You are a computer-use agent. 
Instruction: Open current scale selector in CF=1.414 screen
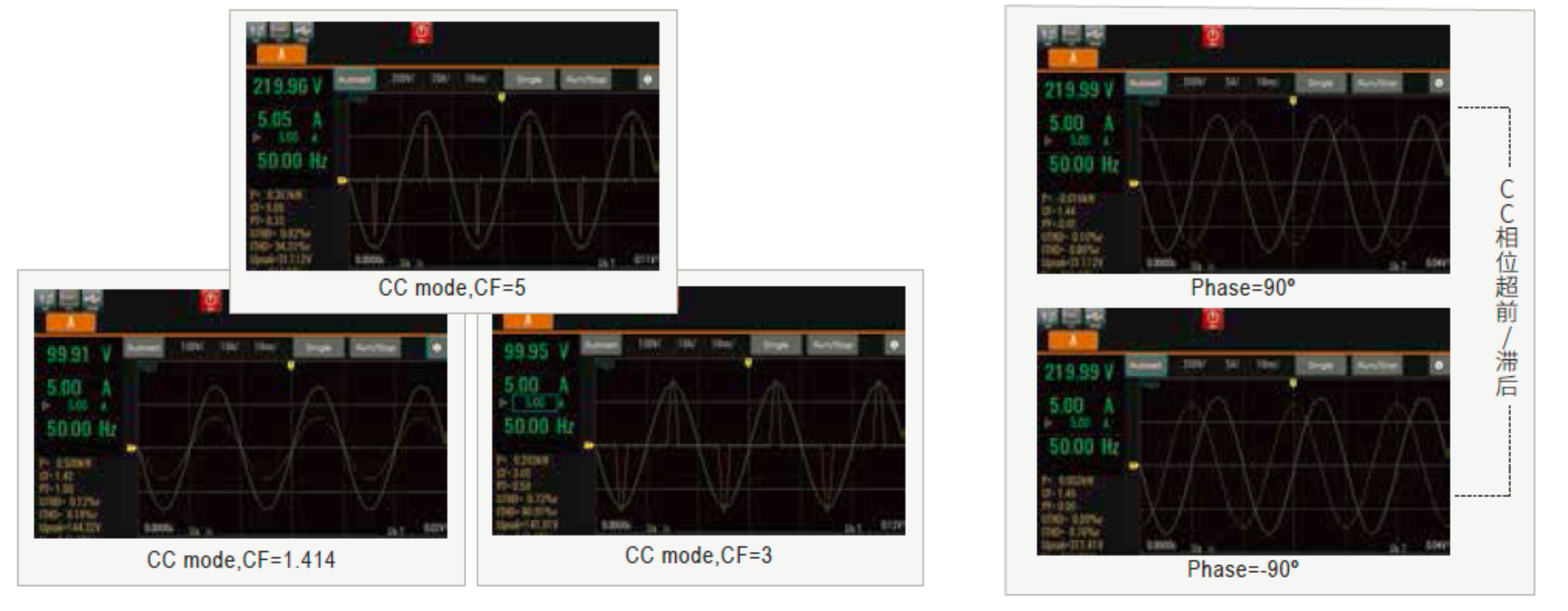(x=229, y=347)
